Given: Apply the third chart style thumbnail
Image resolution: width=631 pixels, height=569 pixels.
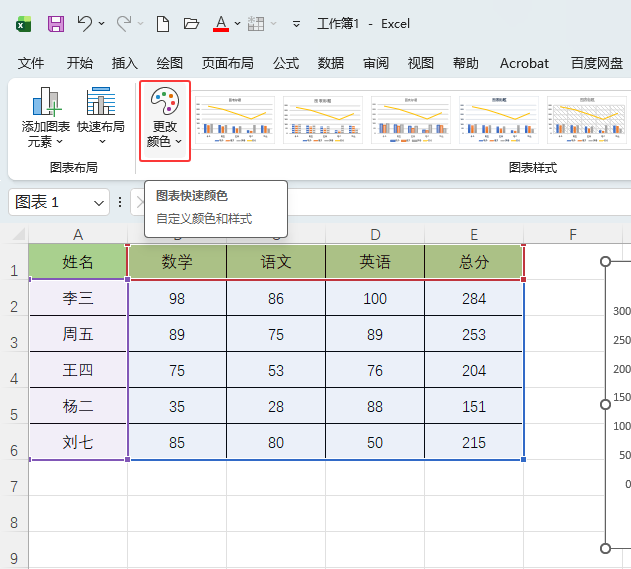Looking at the screenshot, I should 411,120.
